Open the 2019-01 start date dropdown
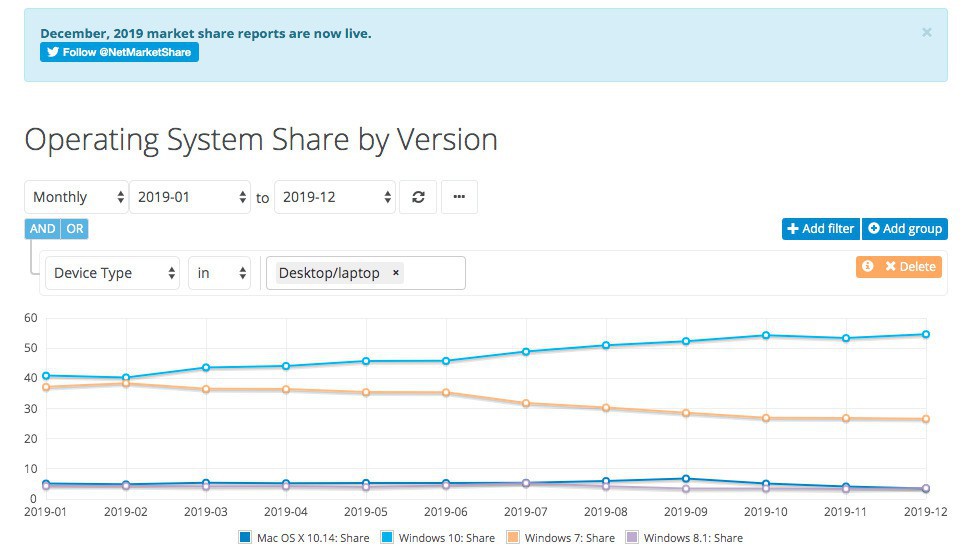974x560 pixels. point(192,197)
